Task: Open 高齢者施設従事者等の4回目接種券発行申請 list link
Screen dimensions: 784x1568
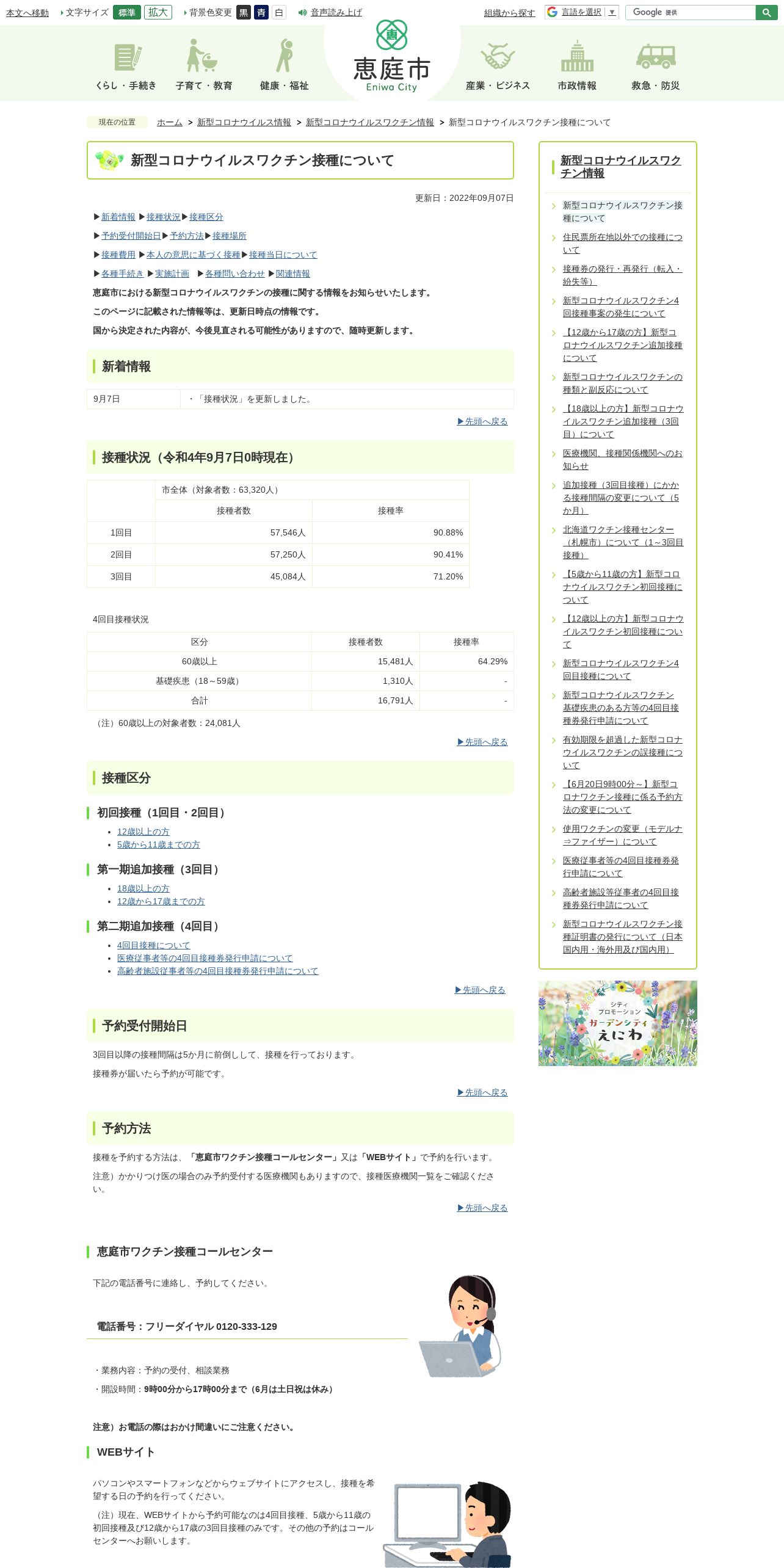Action: tap(218, 971)
